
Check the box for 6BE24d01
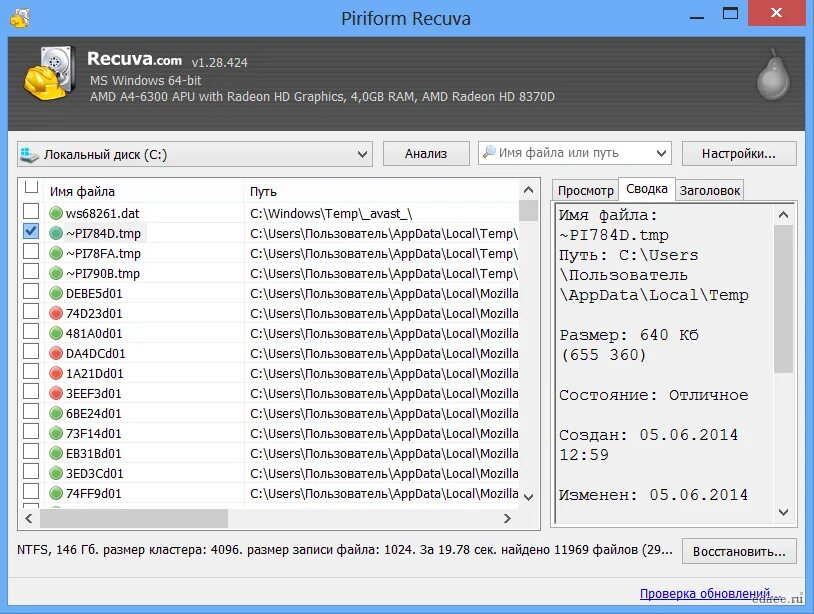point(31,411)
